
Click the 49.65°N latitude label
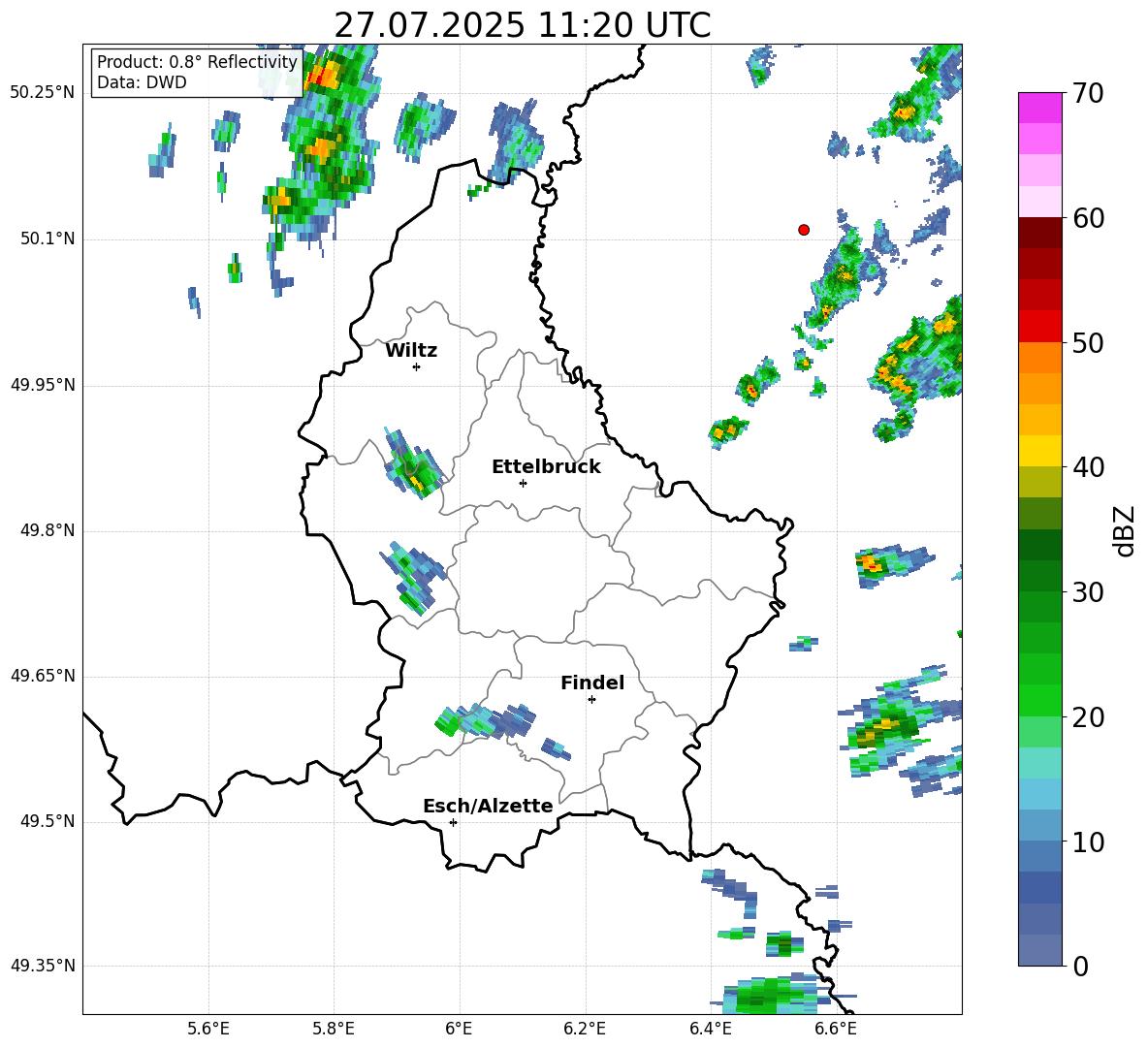pyautogui.click(x=43, y=676)
